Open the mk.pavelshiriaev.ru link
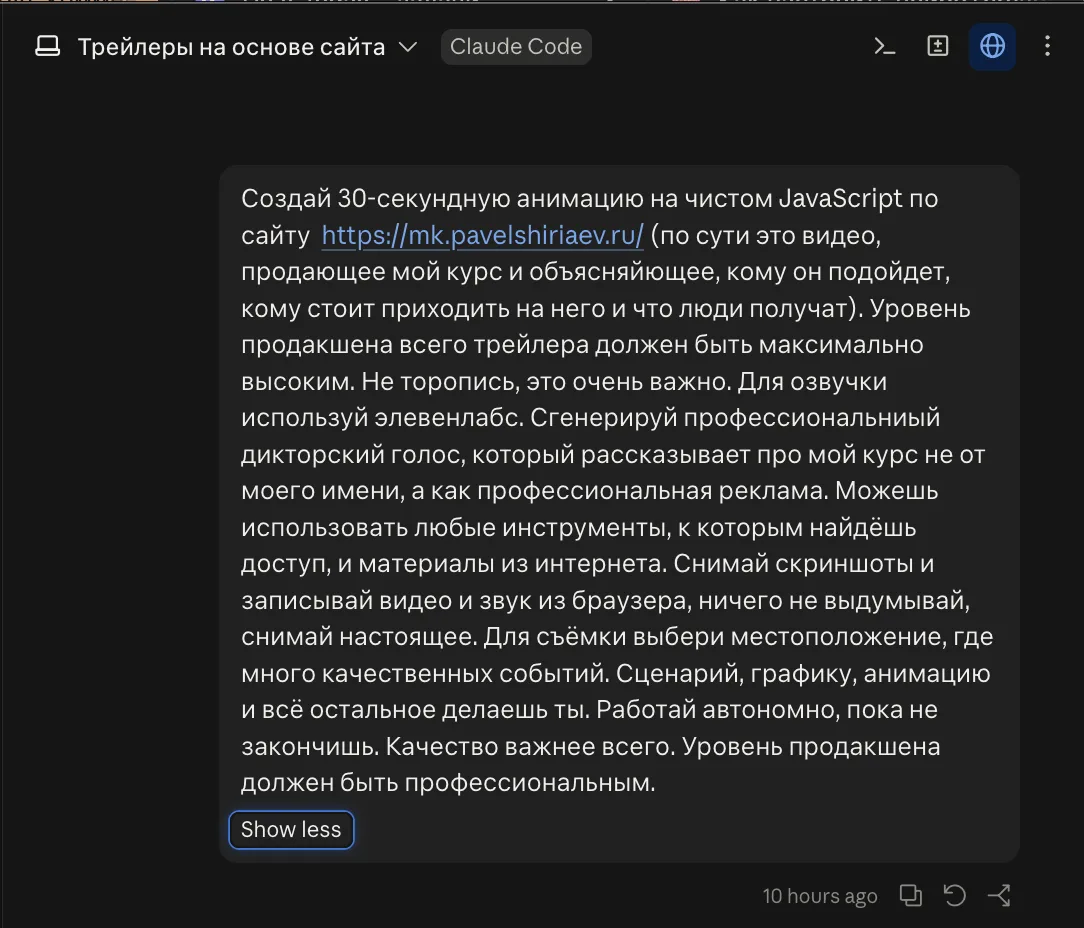1084x928 pixels. pyautogui.click(x=483, y=235)
